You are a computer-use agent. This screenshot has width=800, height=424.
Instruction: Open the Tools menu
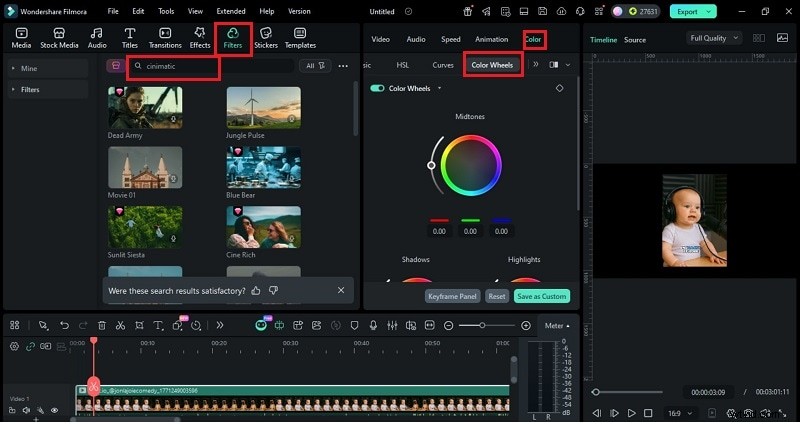(x=165, y=11)
